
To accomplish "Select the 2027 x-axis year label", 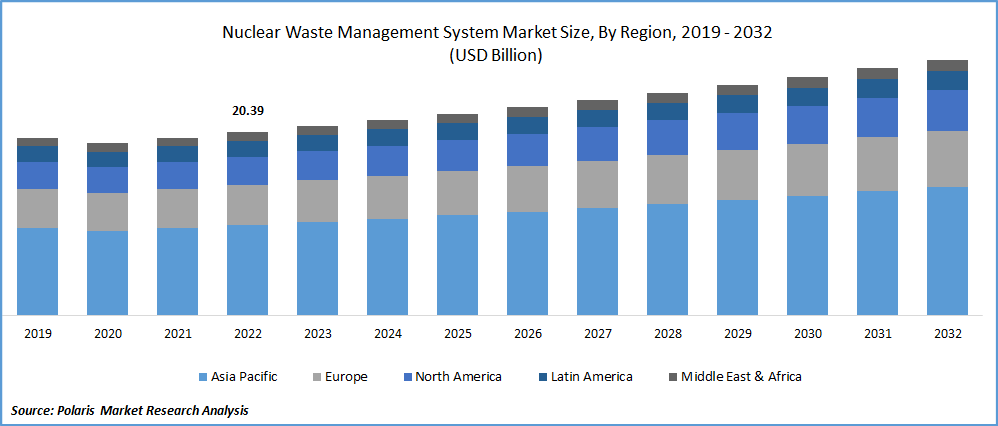I will [597, 334].
